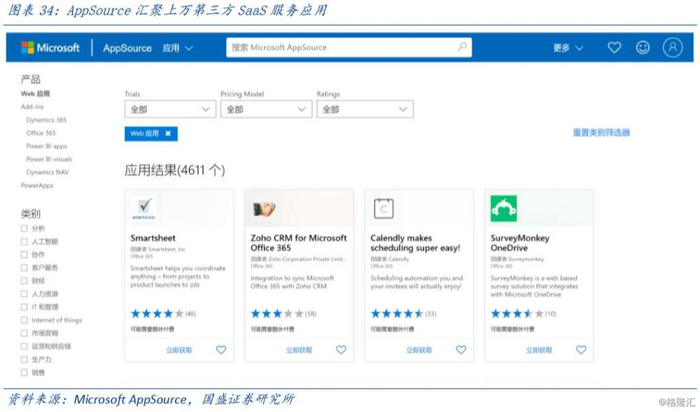Click 重置类别筛选器 reset filters link

click(x=601, y=133)
